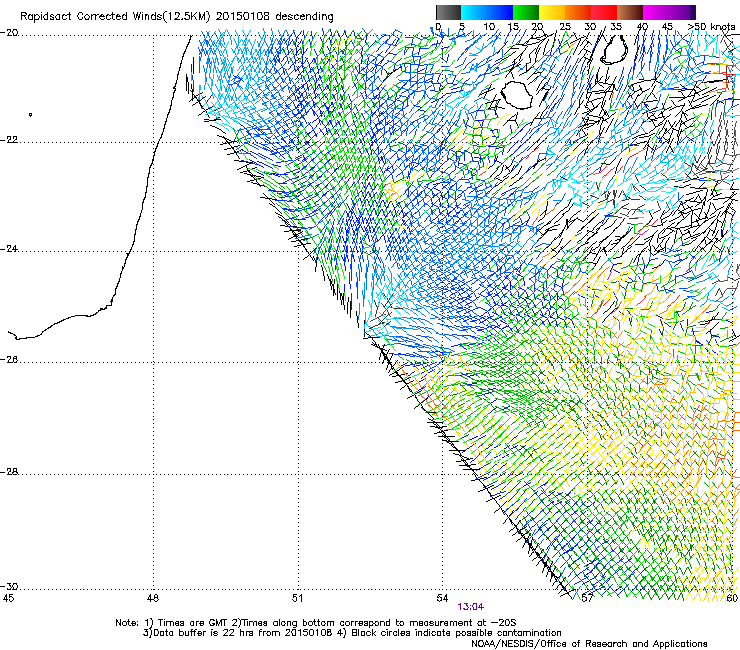Screen dimensions: 740x650
Task: Click the brown 35-40 knots legend swatch
Action: click(630, 12)
